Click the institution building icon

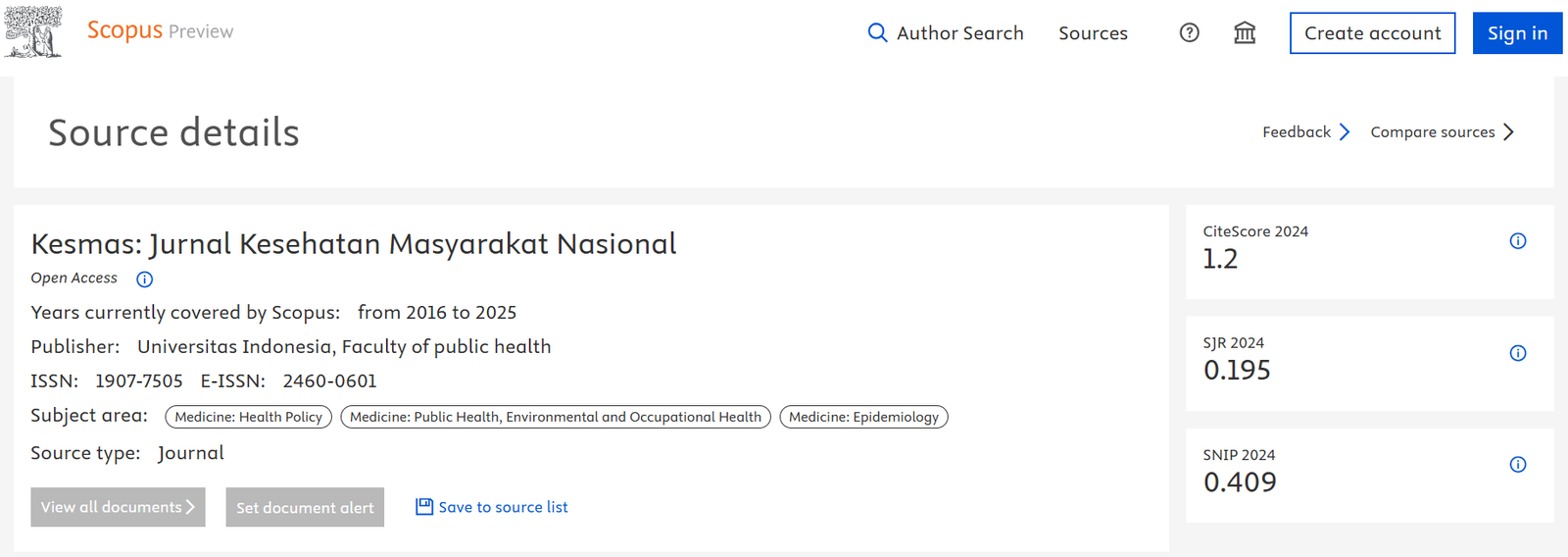click(1245, 33)
